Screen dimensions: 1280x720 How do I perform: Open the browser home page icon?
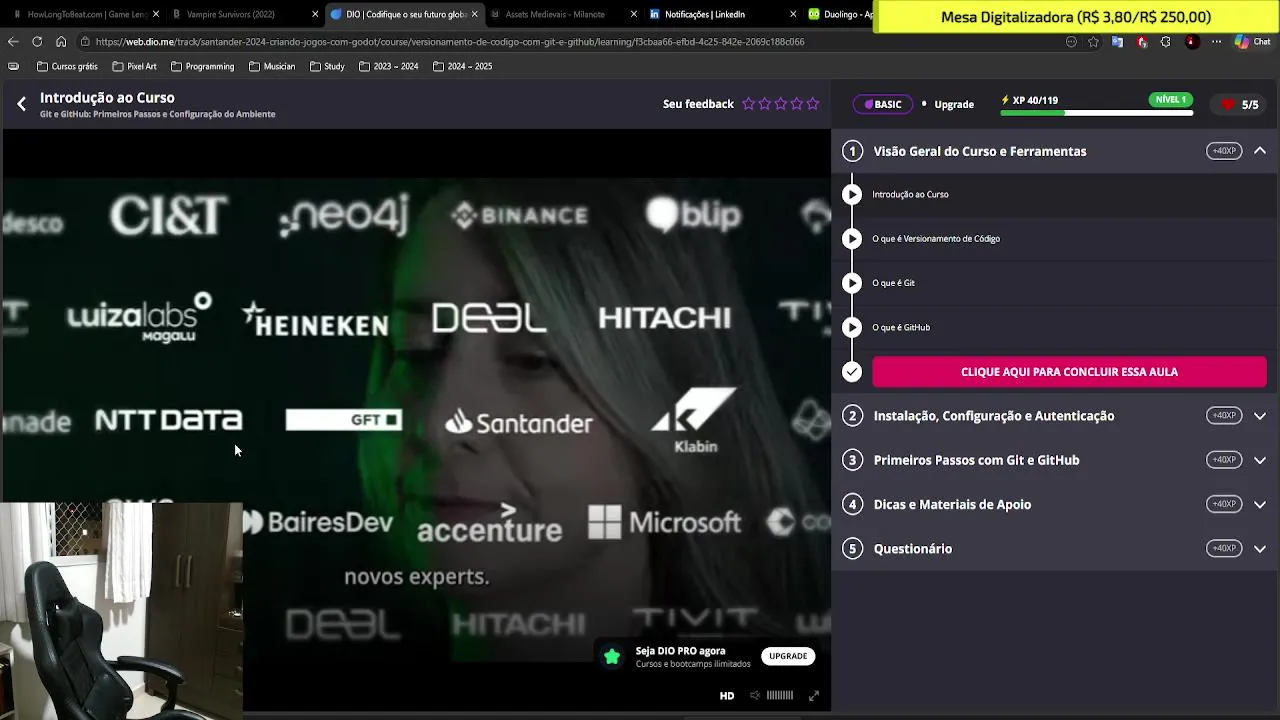[x=61, y=42]
